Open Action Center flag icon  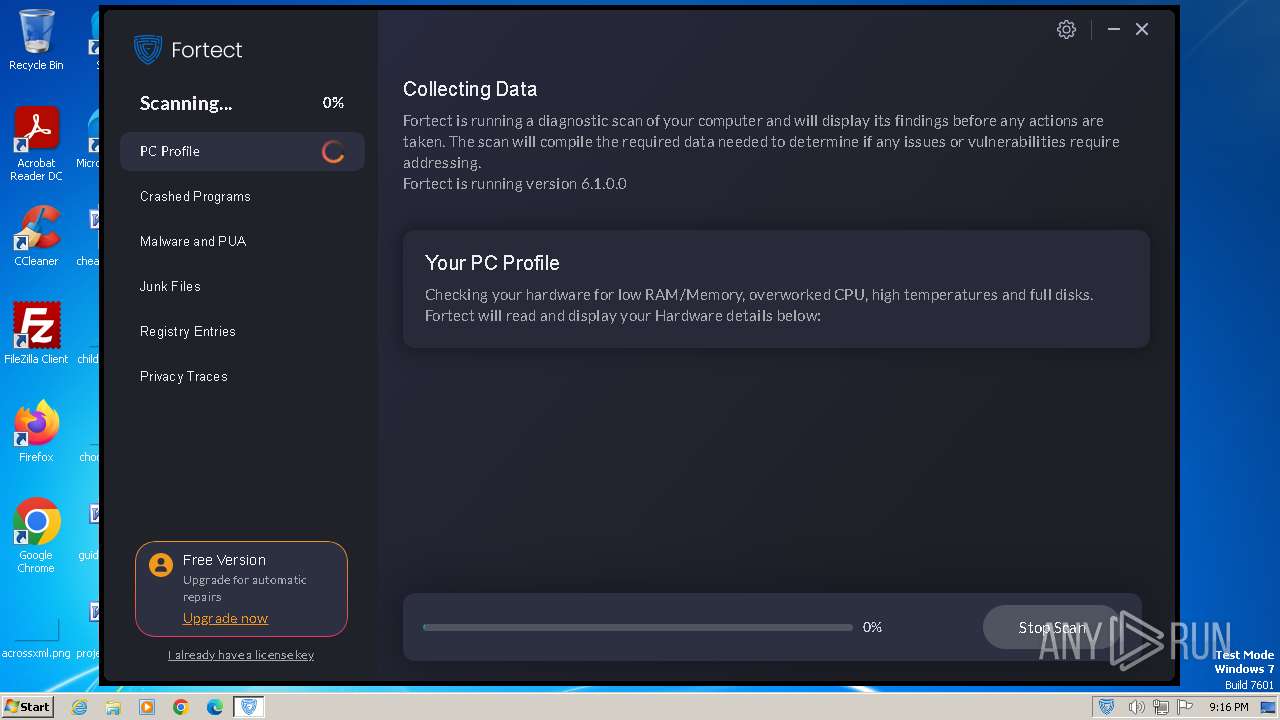coord(1185,707)
